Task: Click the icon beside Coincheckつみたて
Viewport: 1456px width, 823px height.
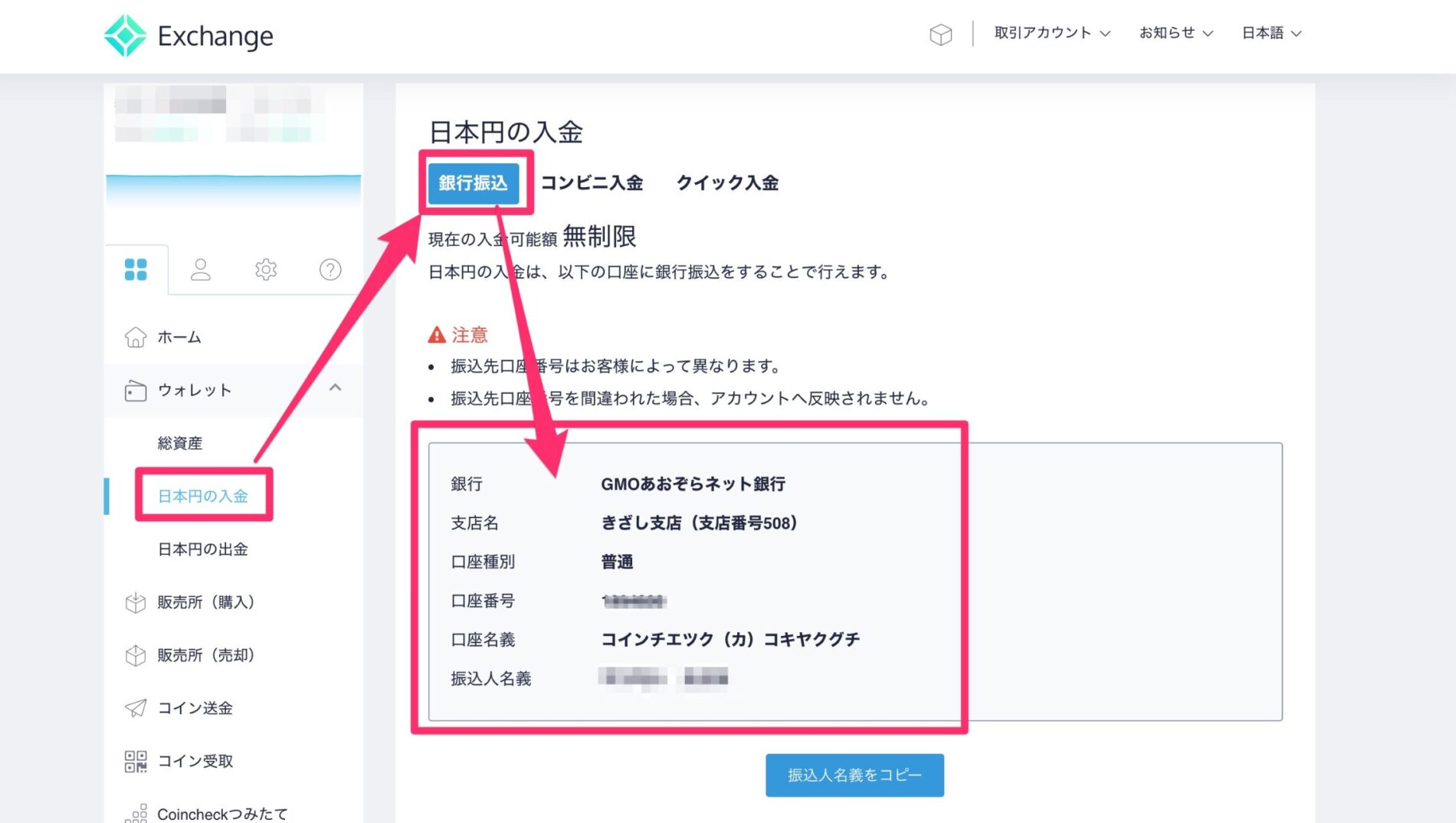Action: 136,814
